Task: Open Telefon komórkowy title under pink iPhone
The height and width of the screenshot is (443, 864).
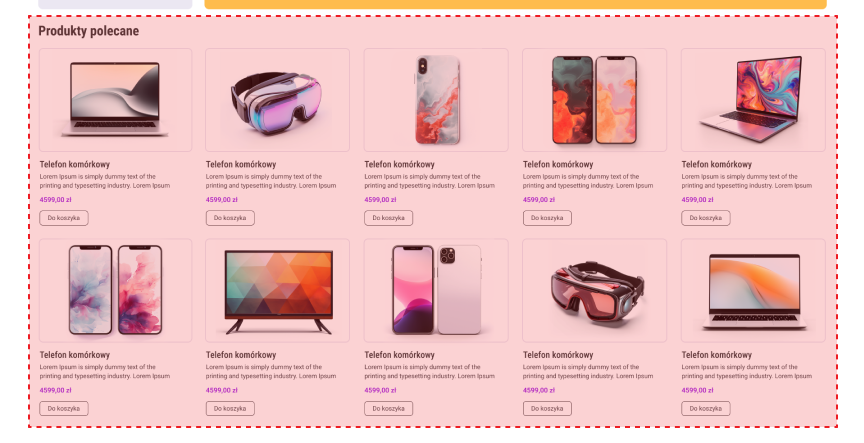Action: point(399,355)
